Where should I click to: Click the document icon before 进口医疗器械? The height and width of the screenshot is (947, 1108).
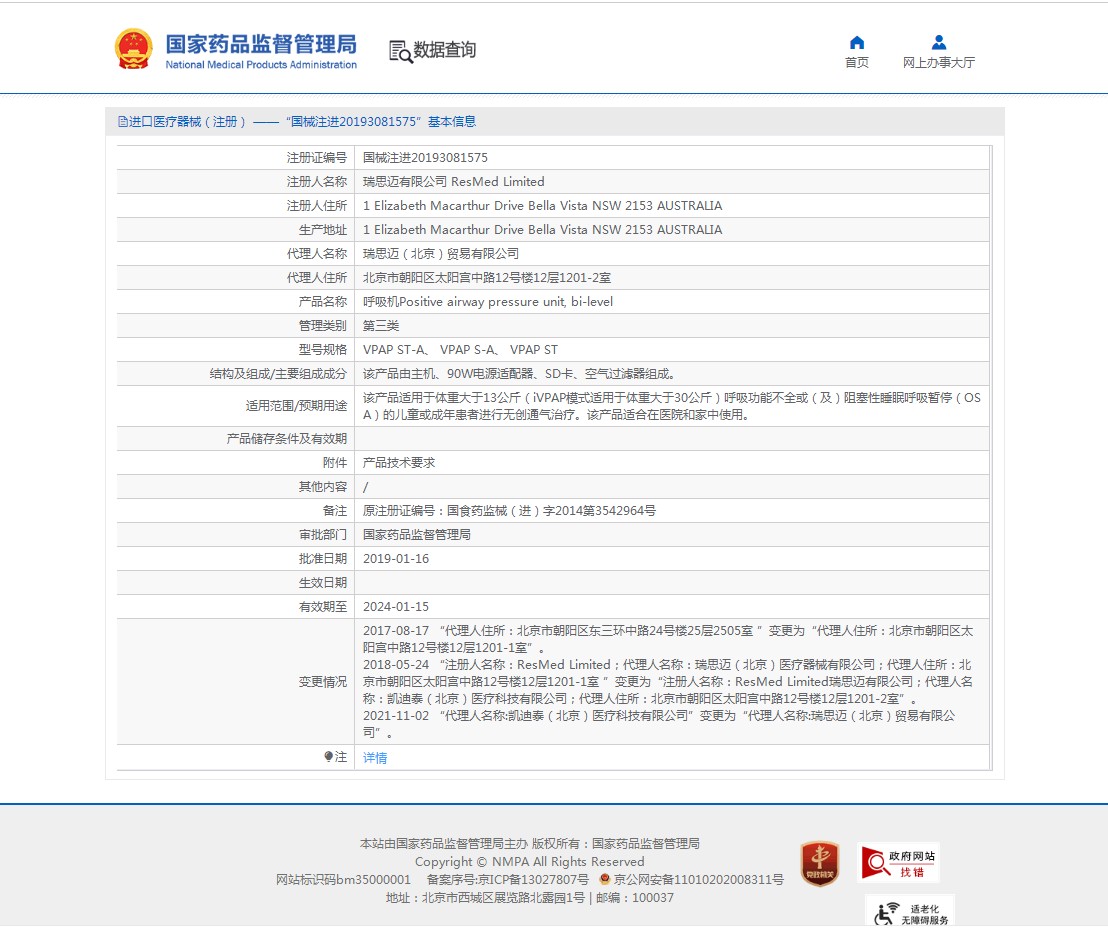click(122, 122)
